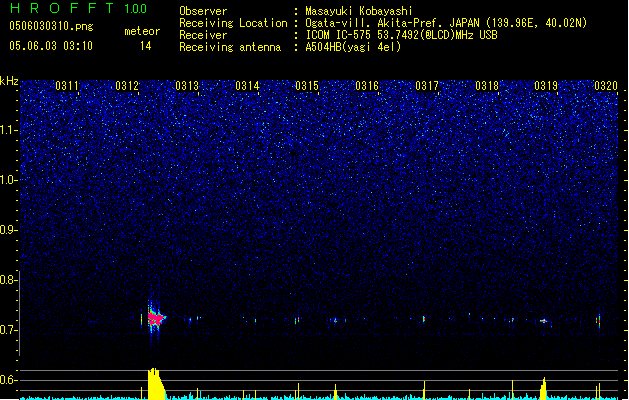629x400 pixels.
Task: Click the 0.6 frequency axis tick
Action: click(x=9, y=380)
